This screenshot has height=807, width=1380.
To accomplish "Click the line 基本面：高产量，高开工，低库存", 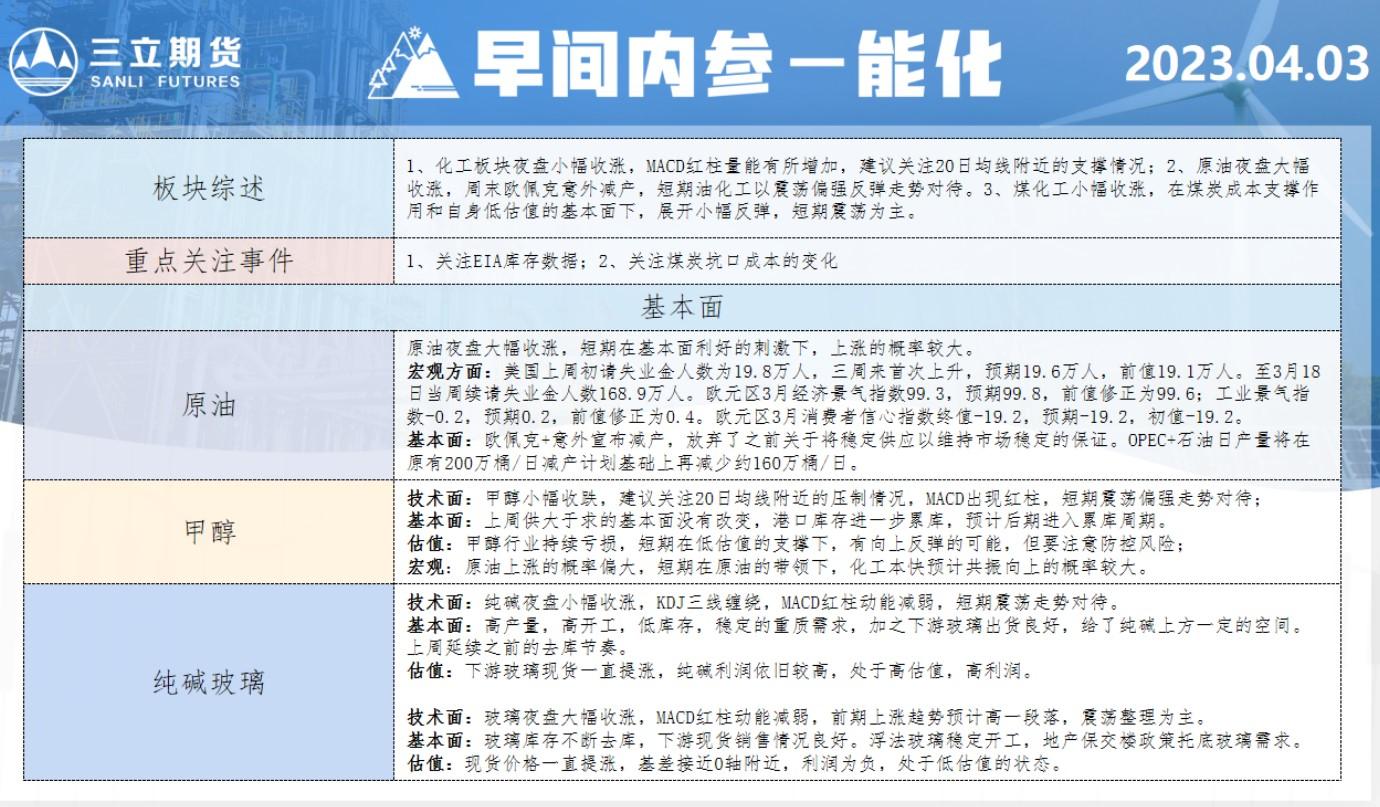I will pyautogui.click(x=856, y=626).
